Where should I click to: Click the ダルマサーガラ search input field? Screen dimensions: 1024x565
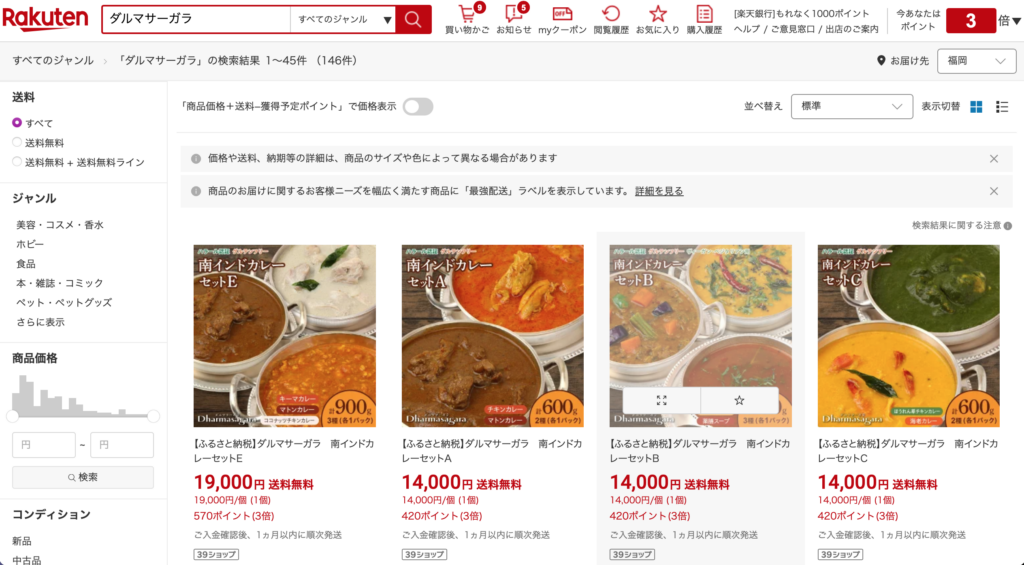(x=196, y=20)
